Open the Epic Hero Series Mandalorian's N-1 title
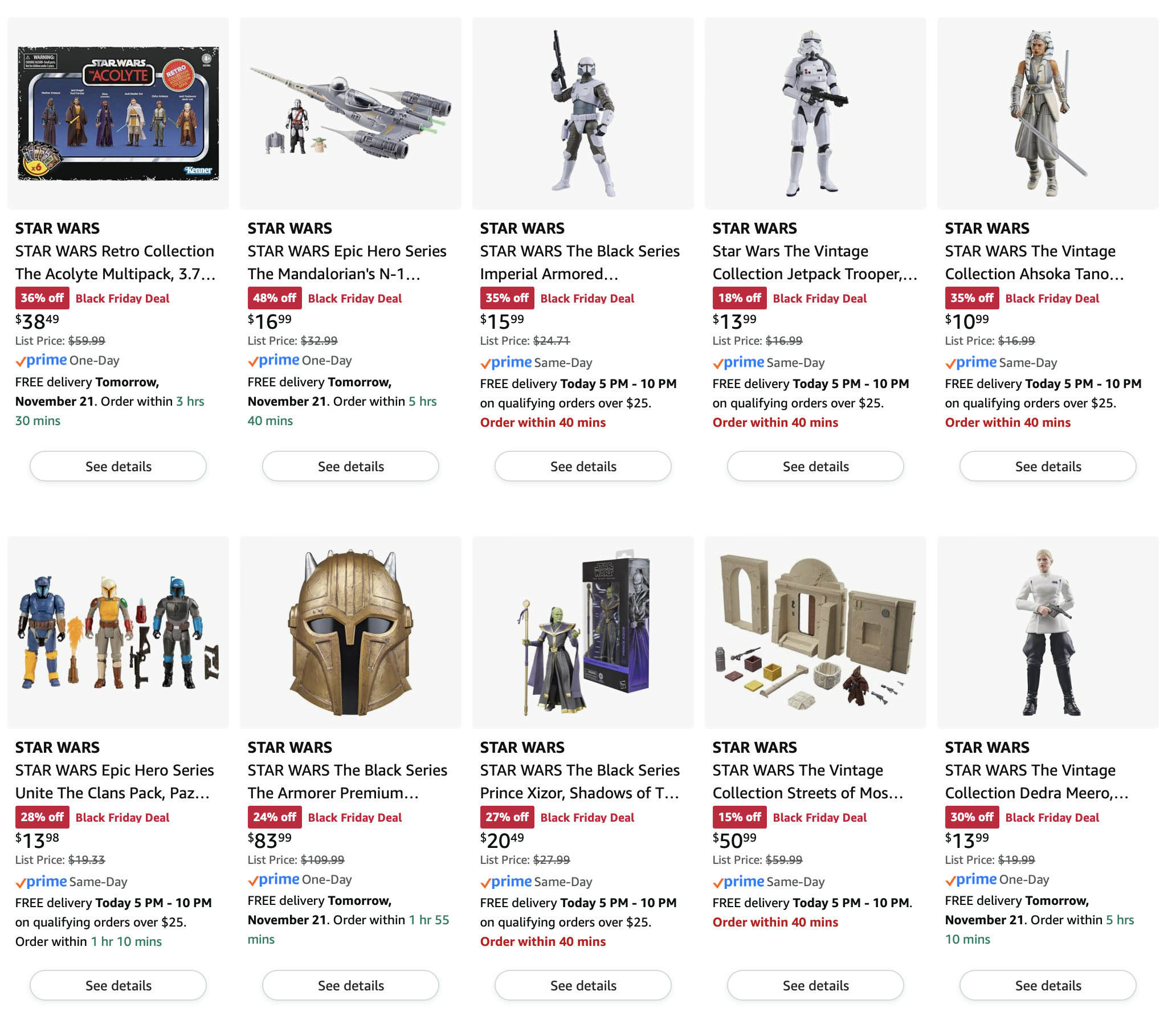The width and height of the screenshot is (1176, 1020). tap(347, 263)
